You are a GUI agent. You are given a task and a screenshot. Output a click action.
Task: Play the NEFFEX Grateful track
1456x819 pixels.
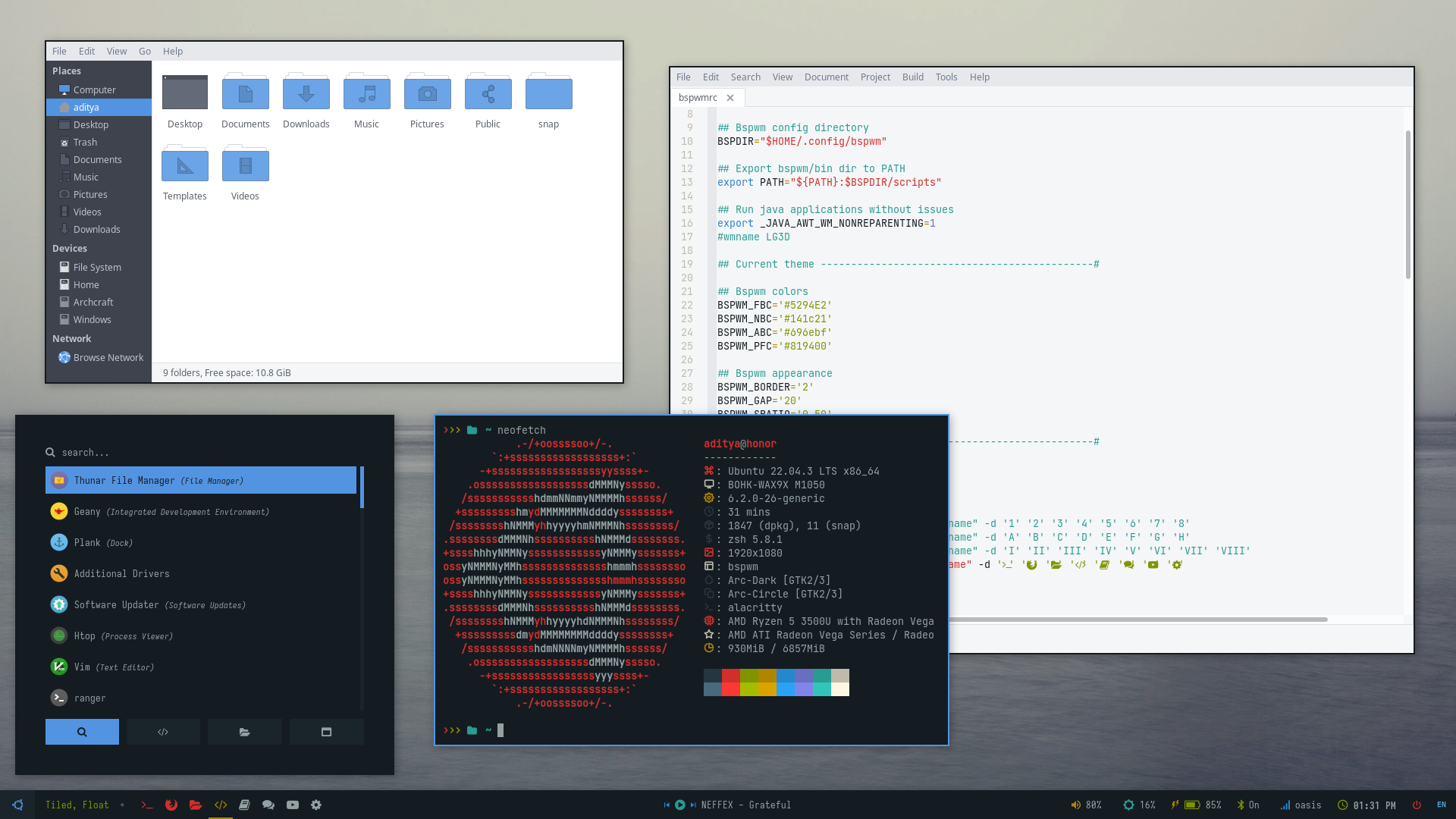680,805
